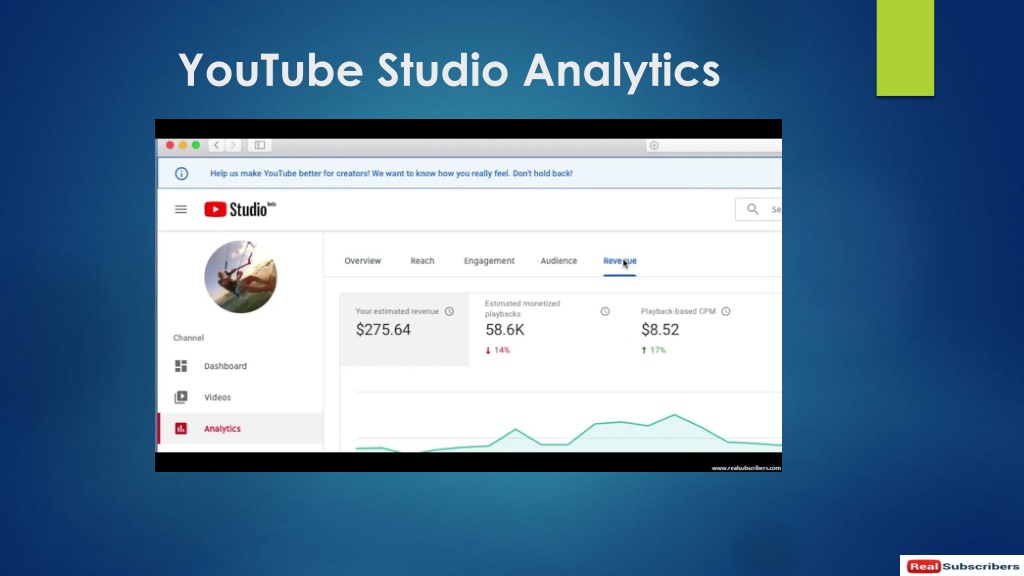The height and width of the screenshot is (576, 1024).
Task: Select the Audience tab
Action: [558, 261]
